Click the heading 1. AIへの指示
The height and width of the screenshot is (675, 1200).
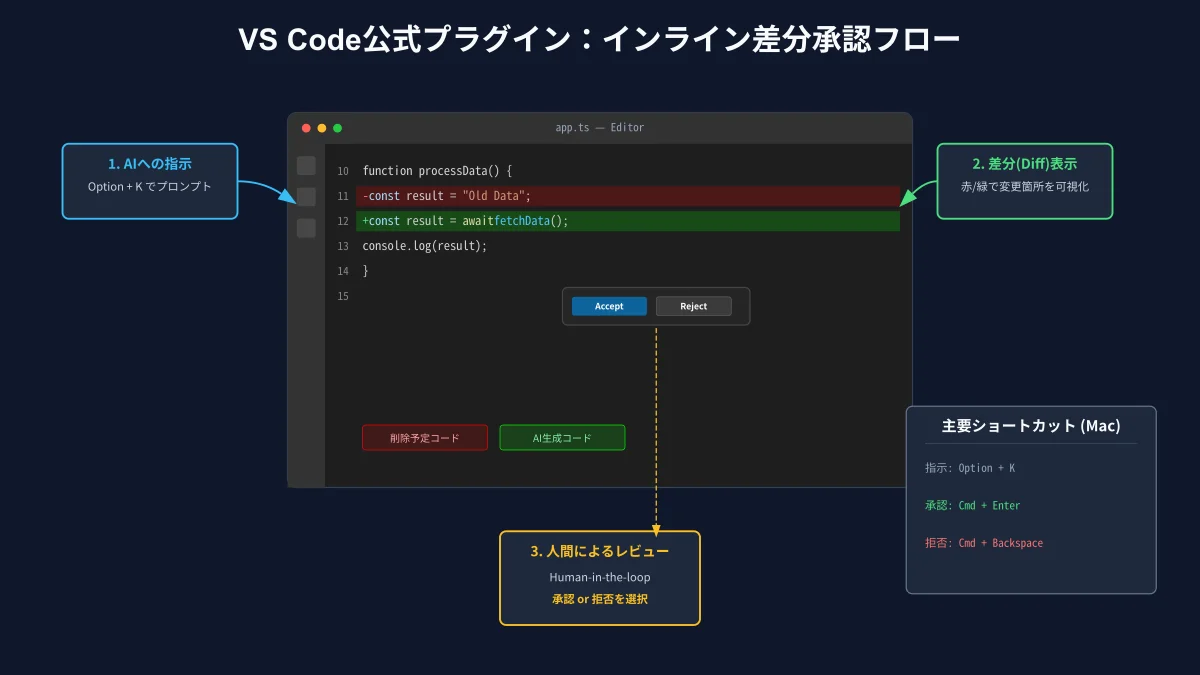(150, 163)
